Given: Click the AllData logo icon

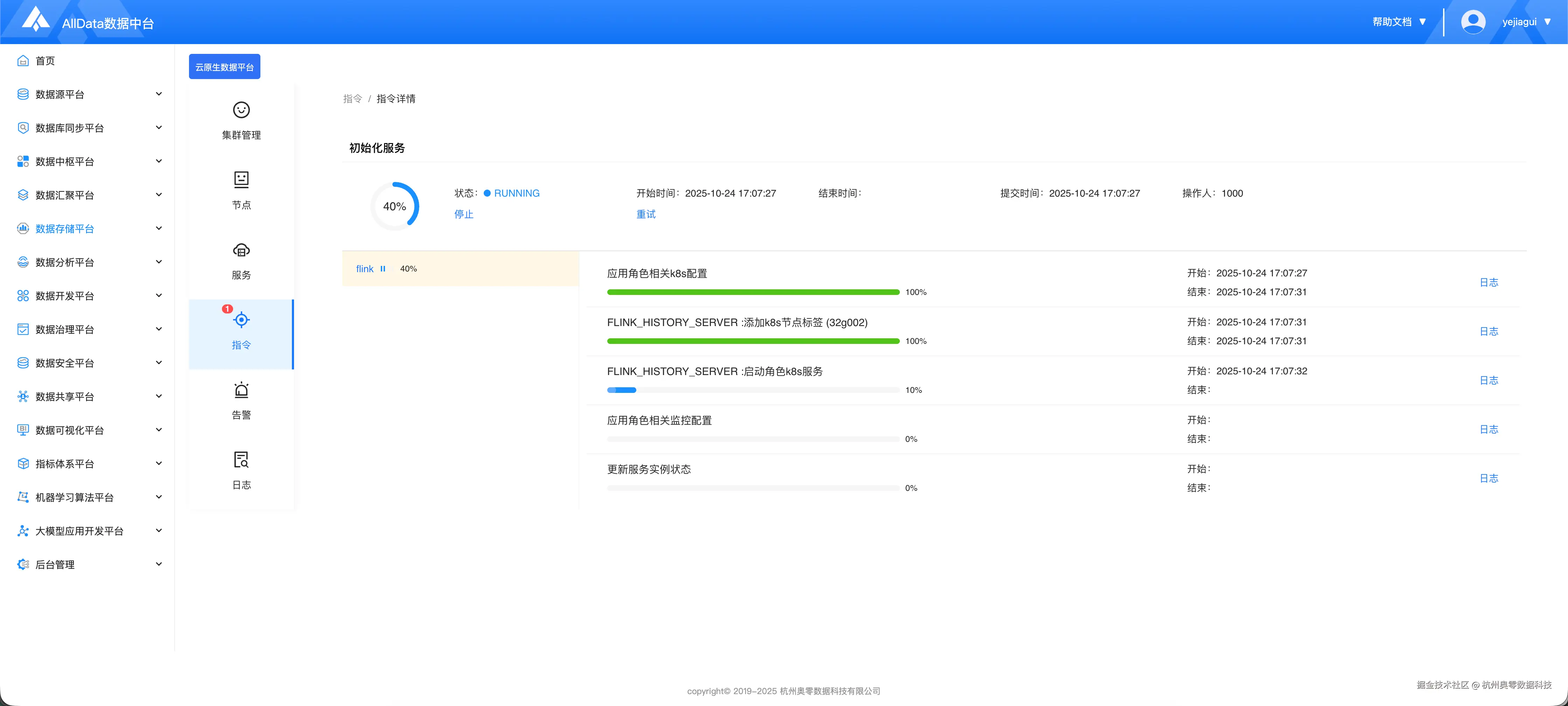Looking at the screenshot, I should [35, 20].
